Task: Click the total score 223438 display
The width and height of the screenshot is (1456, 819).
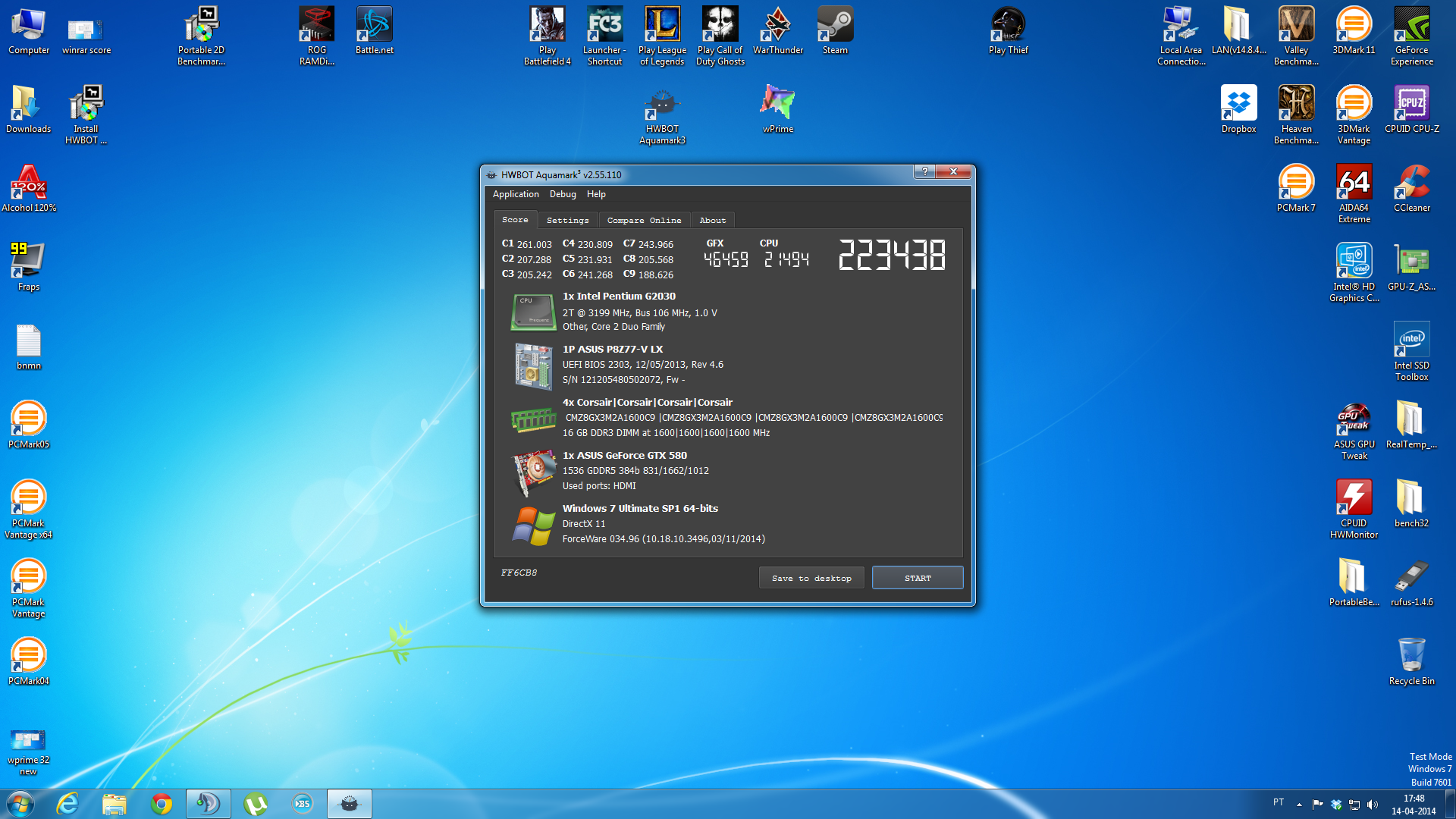Action: [x=892, y=255]
